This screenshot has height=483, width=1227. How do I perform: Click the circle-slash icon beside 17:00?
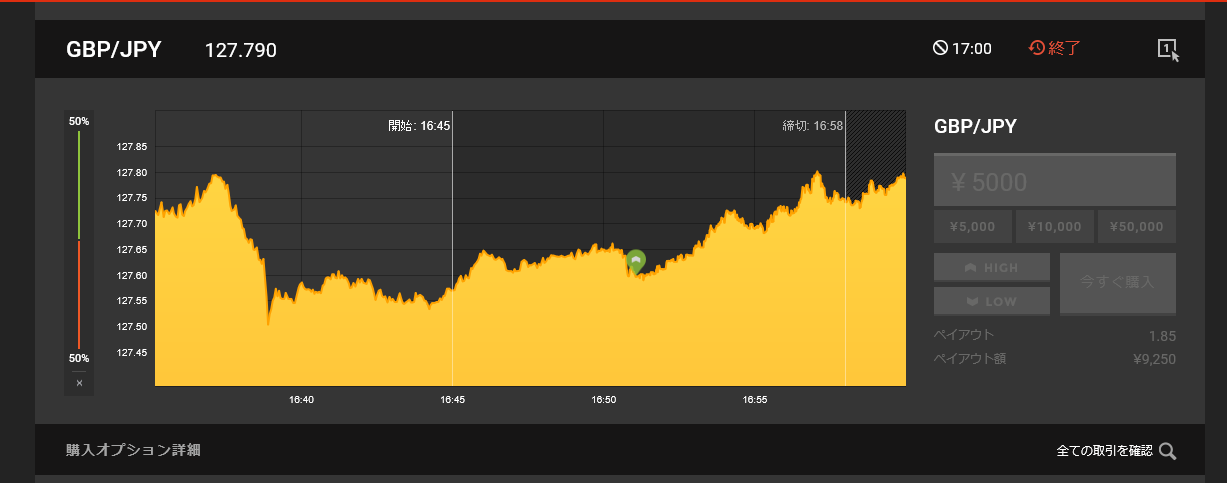940,48
